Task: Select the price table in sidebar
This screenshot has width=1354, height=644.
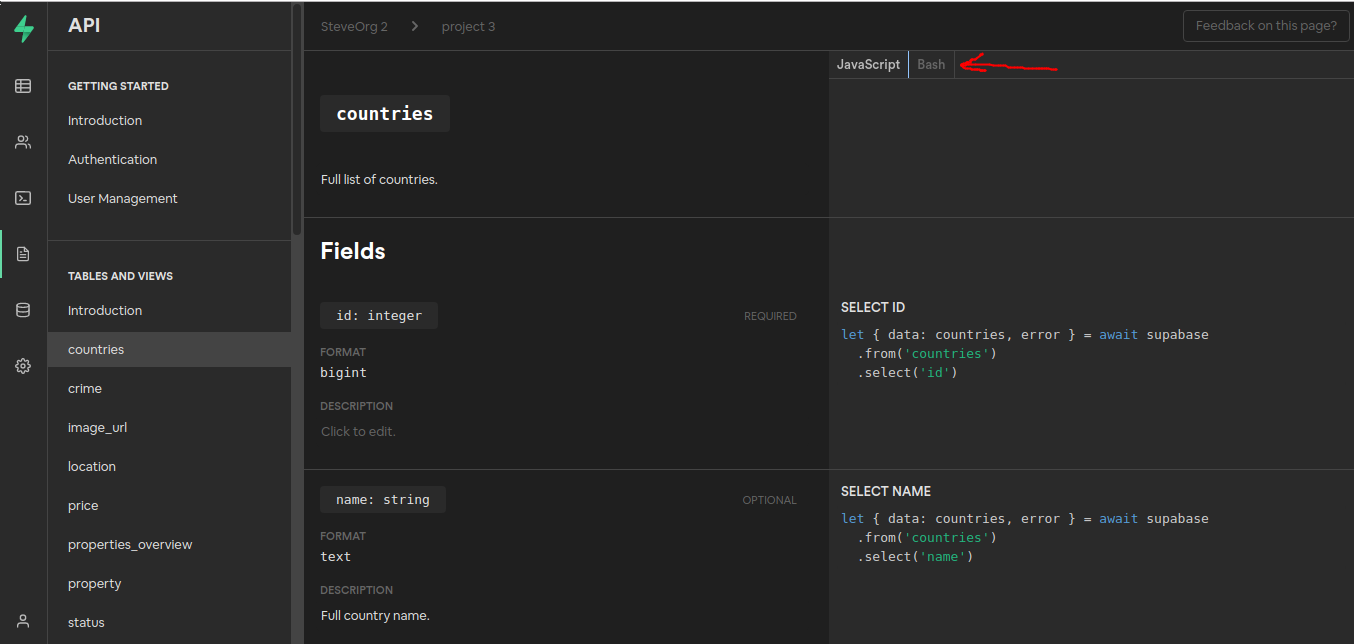Action: click(83, 505)
